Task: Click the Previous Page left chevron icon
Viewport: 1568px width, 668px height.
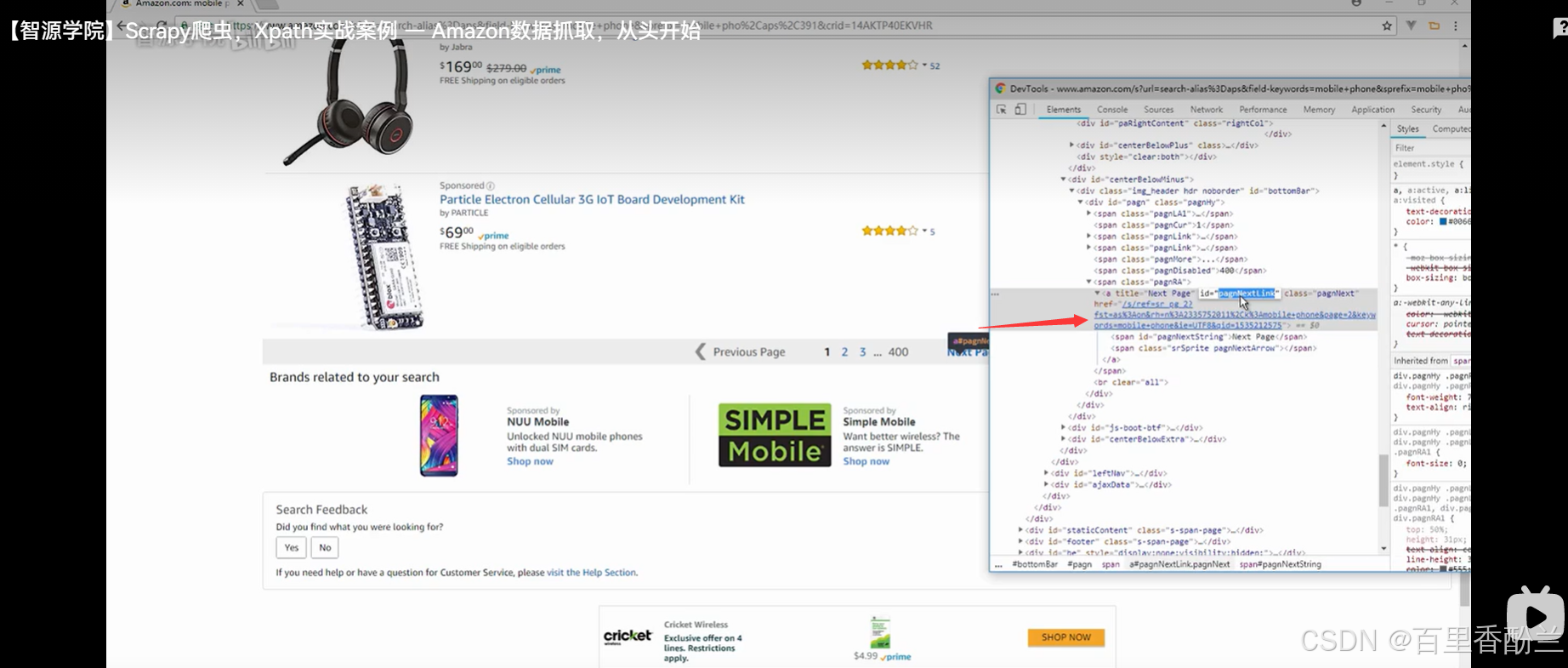Action: pos(701,351)
